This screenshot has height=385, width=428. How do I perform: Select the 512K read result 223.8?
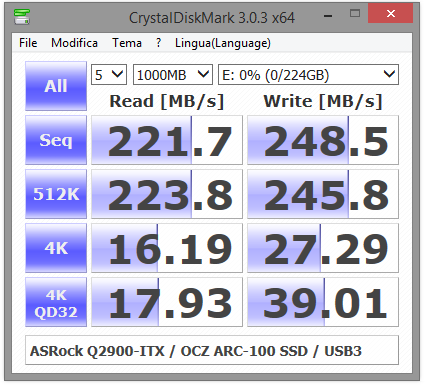click(x=167, y=194)
